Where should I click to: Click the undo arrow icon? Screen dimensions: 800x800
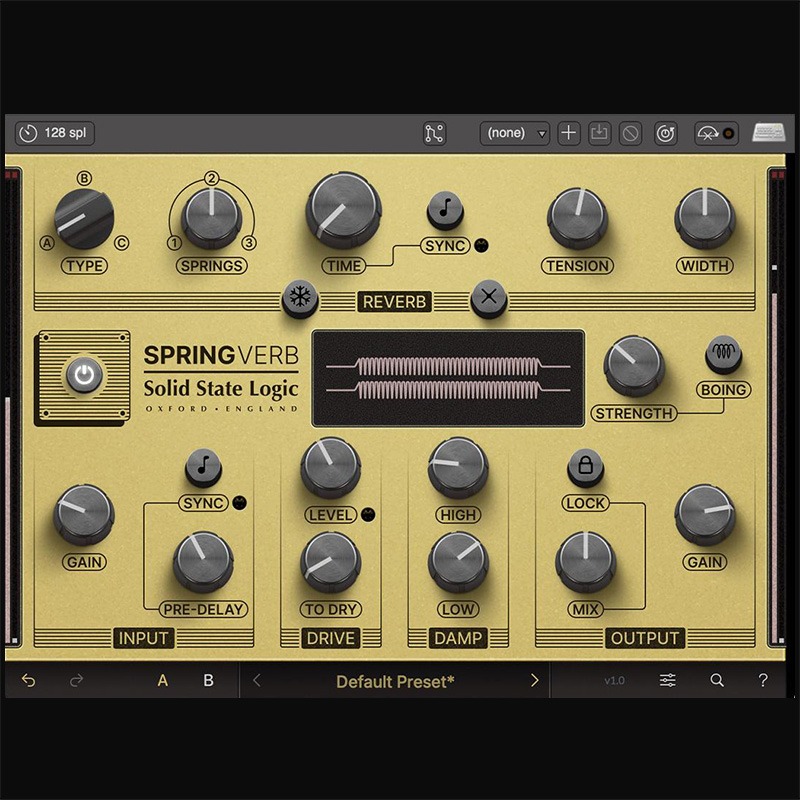[x=29, y=680]
